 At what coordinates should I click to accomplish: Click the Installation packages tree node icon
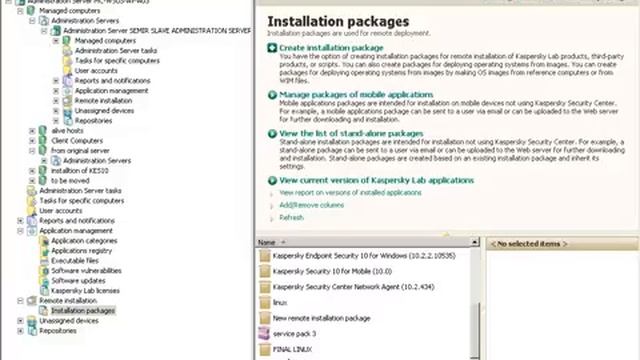(x=43, y=311)
